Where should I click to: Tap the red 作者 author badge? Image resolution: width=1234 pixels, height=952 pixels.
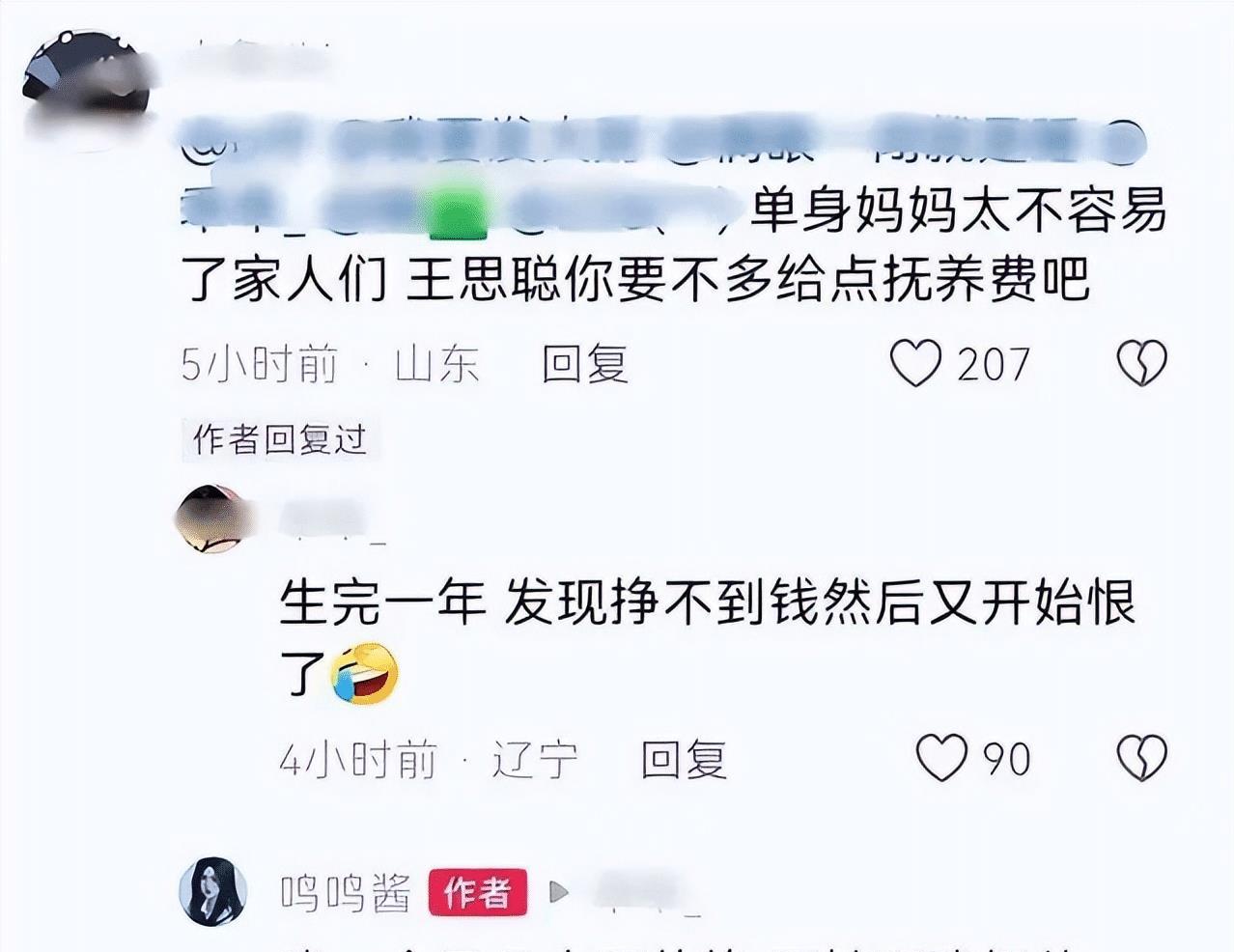(x=477, y=892)
